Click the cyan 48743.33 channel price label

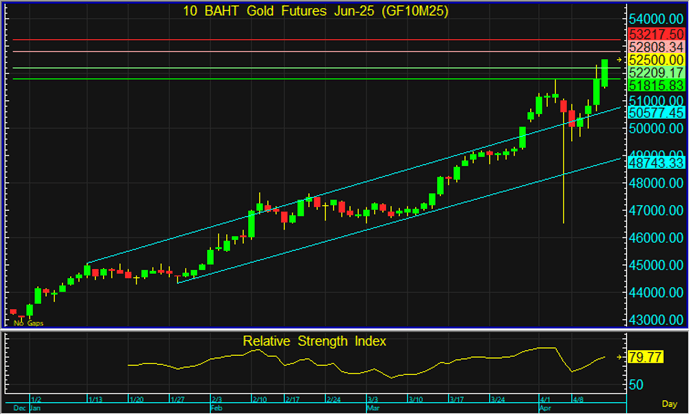(657, 161)
